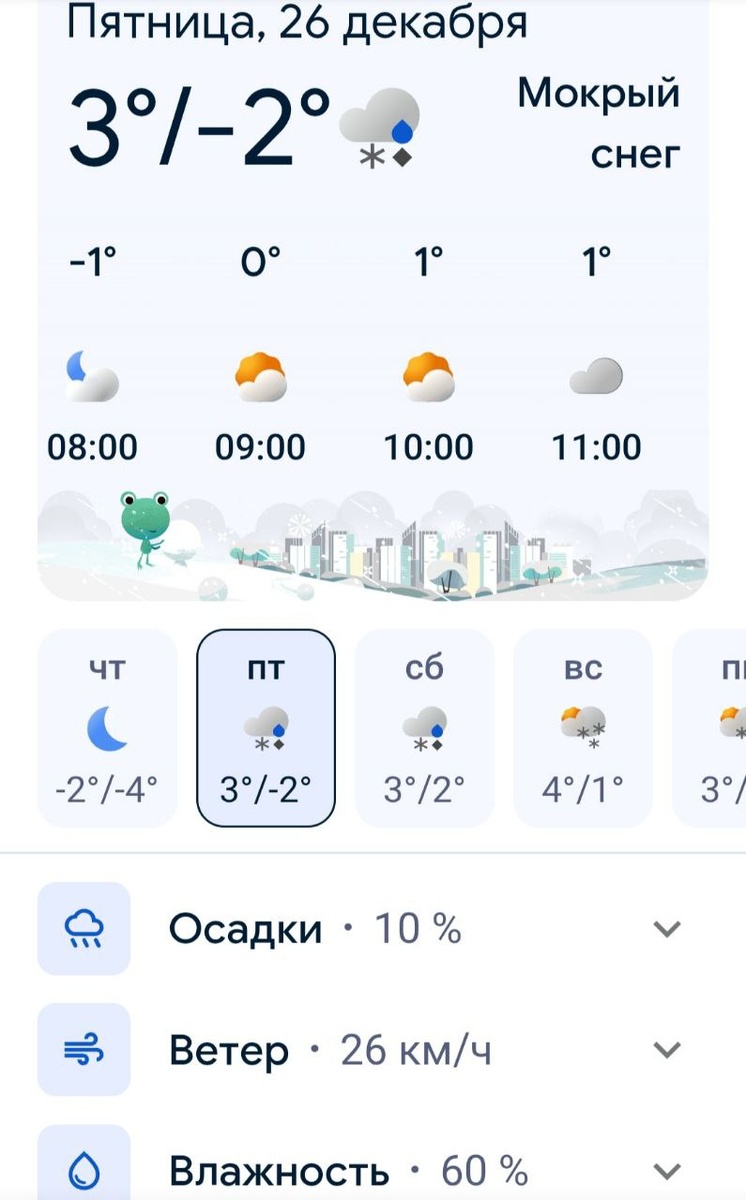
Task: Tap the precipitation rain cloud icon
Action: [x=84, y=929]
